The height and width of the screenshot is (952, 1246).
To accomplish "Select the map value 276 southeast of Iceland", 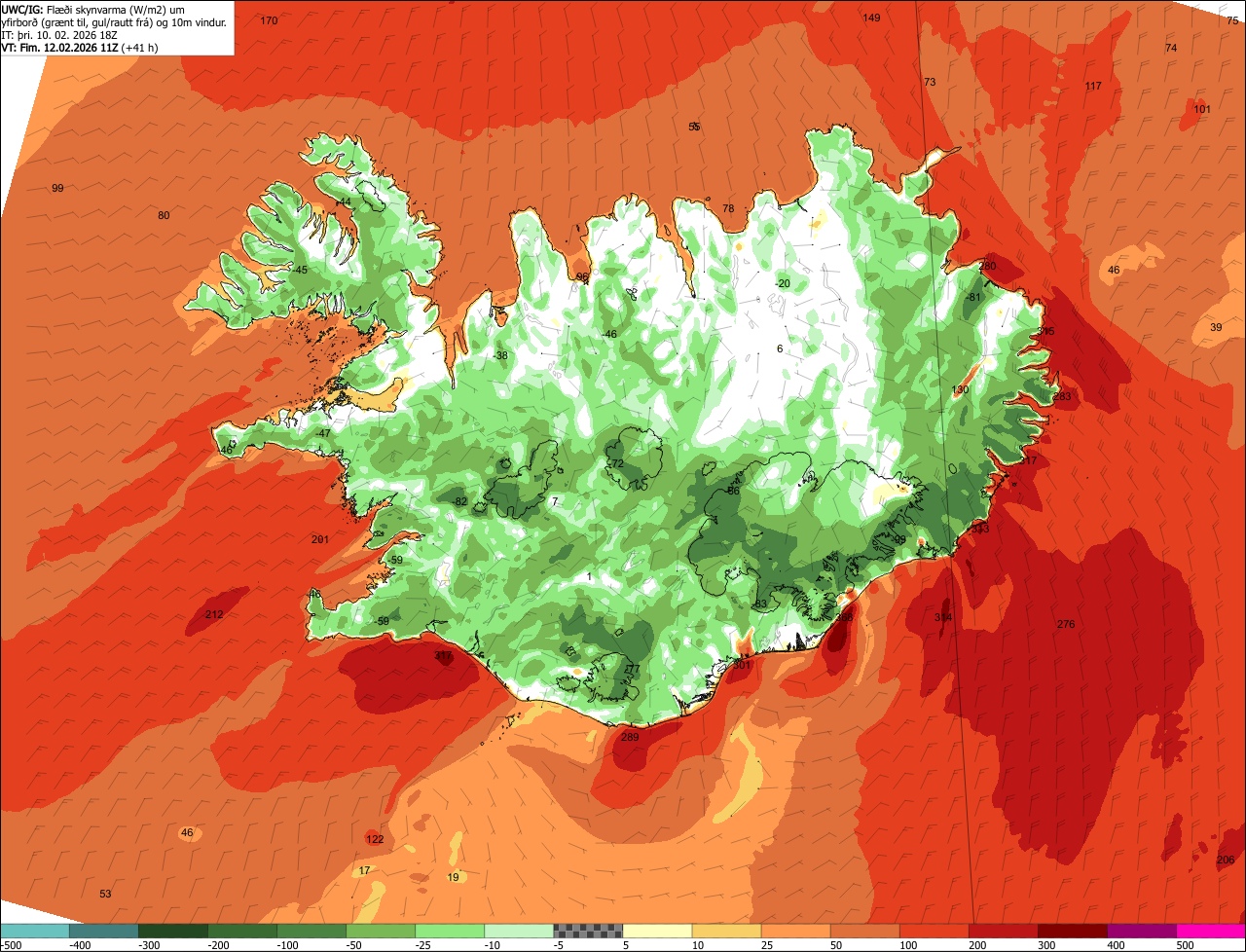I will pos(1066,624).
